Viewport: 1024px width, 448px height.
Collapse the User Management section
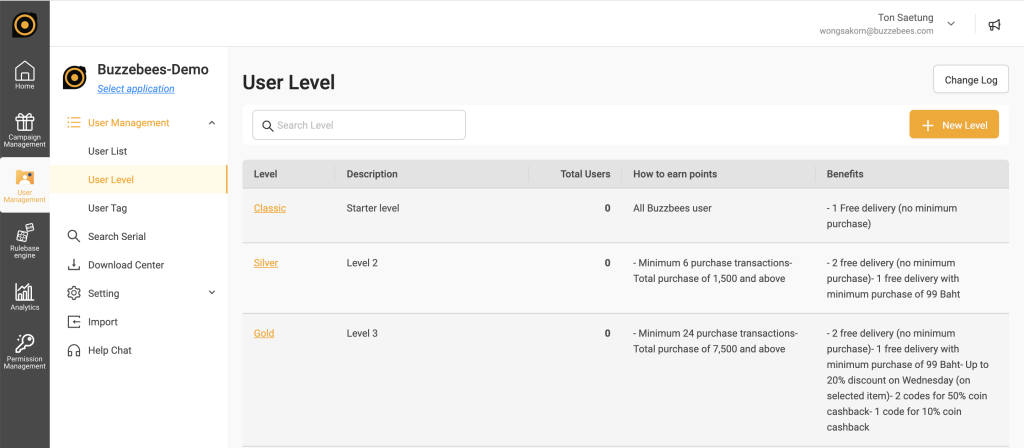[x=211, y=123]
